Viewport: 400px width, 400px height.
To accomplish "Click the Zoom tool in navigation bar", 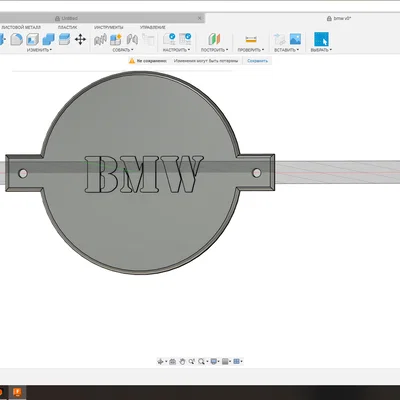I will point(192,361).
